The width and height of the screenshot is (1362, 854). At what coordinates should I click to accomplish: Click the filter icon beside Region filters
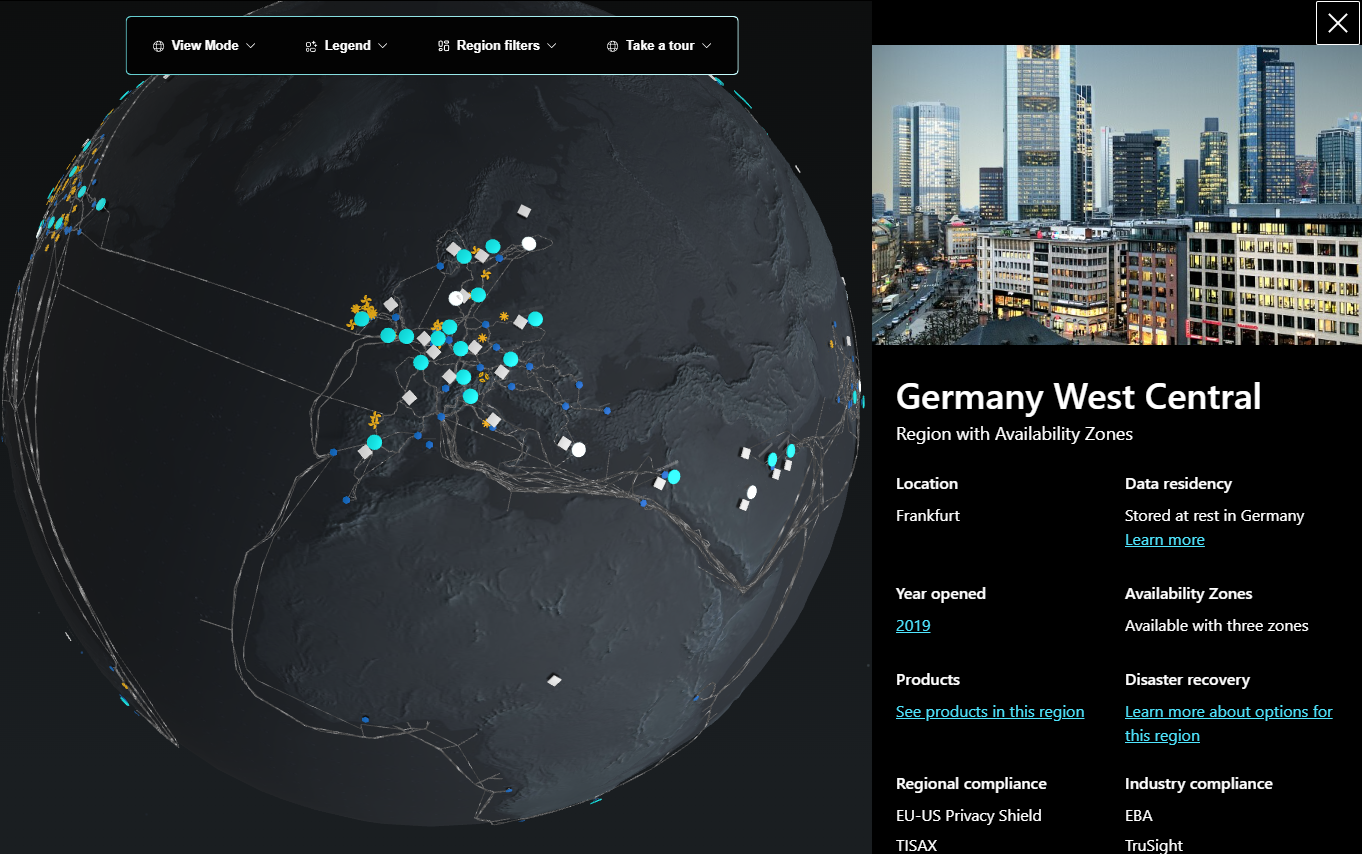[443, 46]
